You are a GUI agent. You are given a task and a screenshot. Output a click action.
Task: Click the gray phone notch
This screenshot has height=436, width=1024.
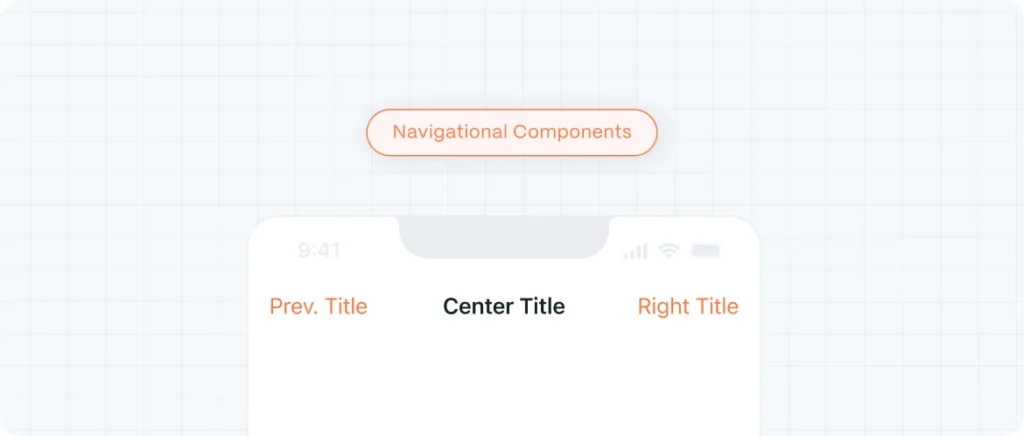(x=504, y=238)
